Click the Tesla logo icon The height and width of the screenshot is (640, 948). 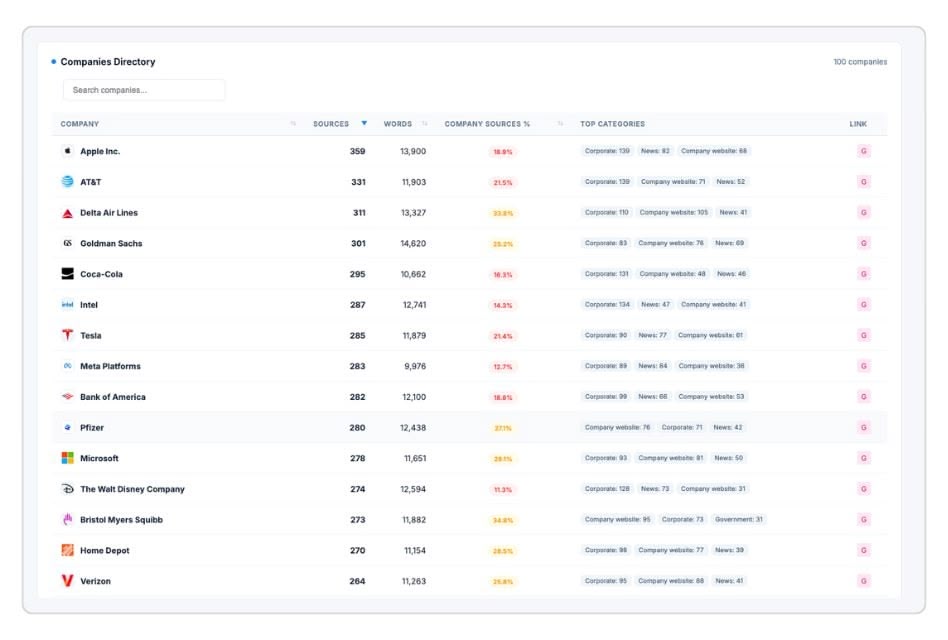[x=67, y=335]
